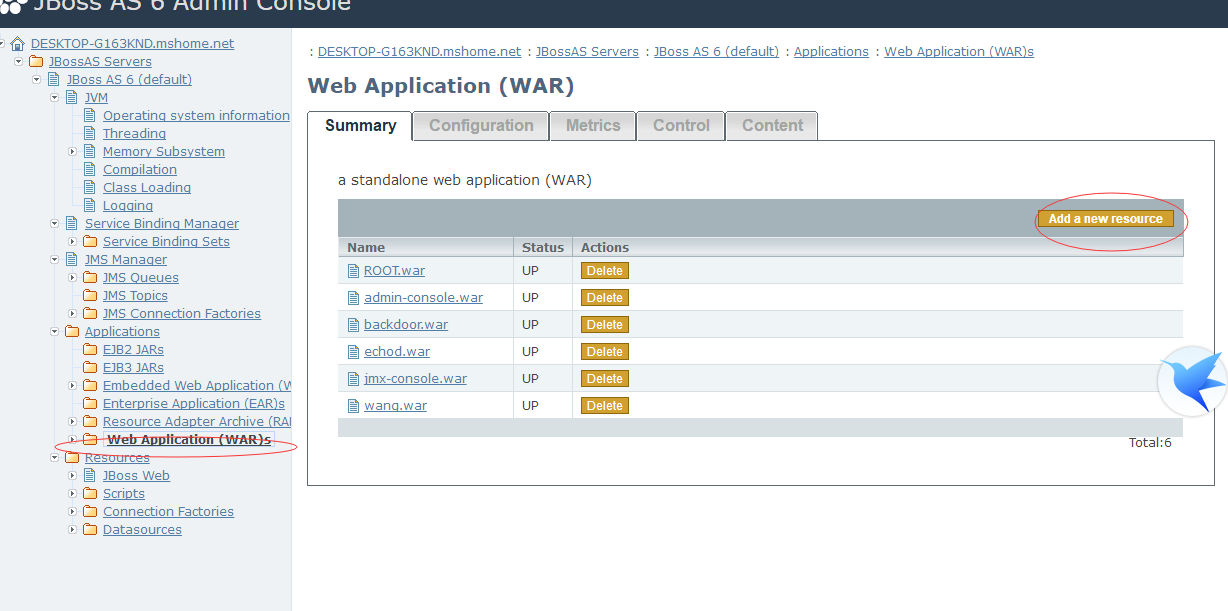Switch to the Configuration tab

click(481, 126)
